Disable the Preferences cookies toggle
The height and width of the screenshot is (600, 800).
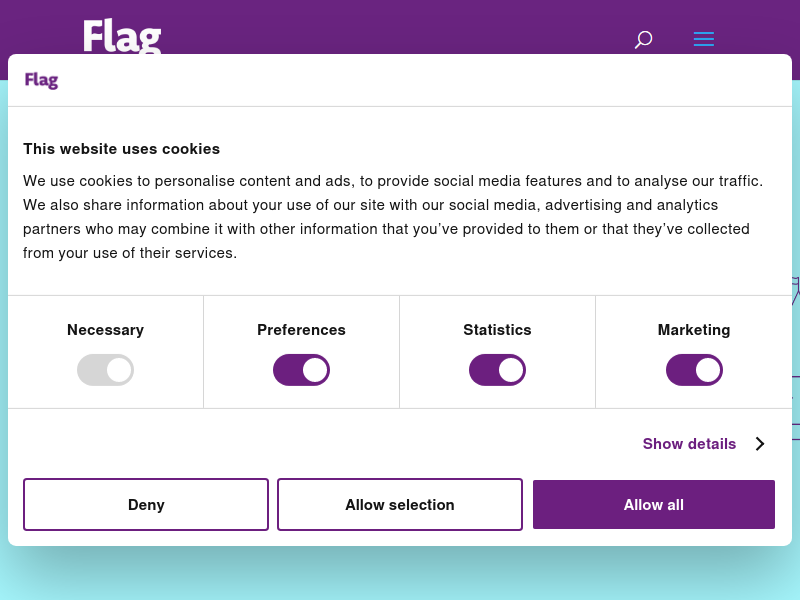(x=302, y=370)
